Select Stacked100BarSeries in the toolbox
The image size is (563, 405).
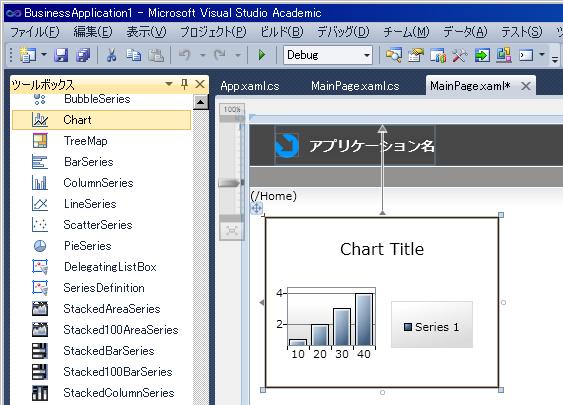pos(101,372)
